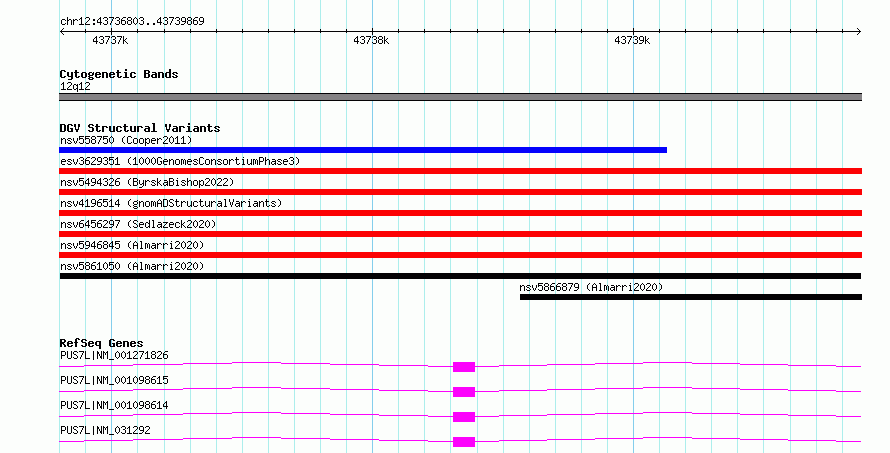Click the exon box of PUS7L|NM_031292
Screen dimensions: 890x453
pos(464,442)
